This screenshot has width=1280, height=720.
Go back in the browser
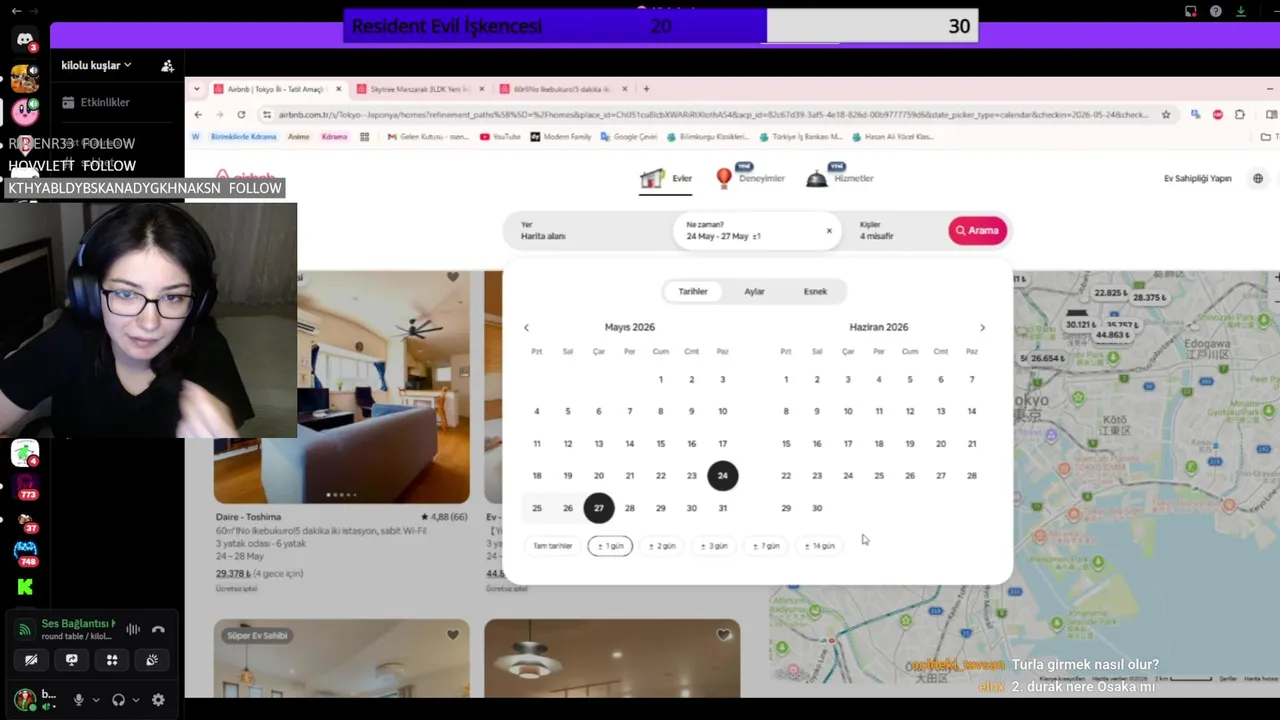click(198, 115)
